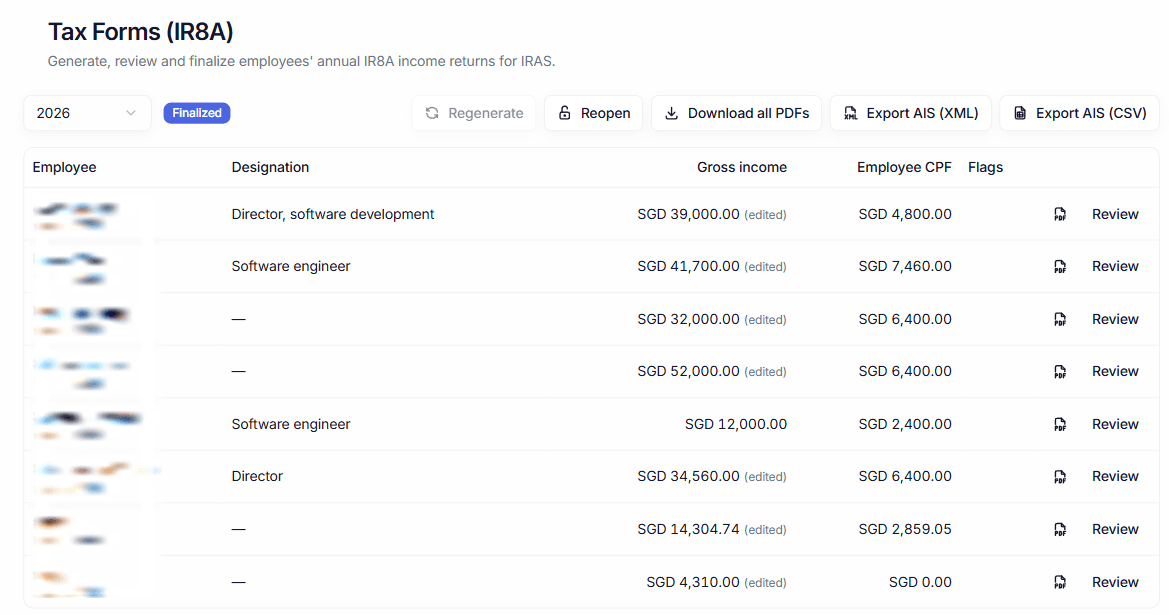This screenshot has height=615, width=1169.
Task: Click the SGD 34,560.00 gross income
Action: tap(688, 476)
